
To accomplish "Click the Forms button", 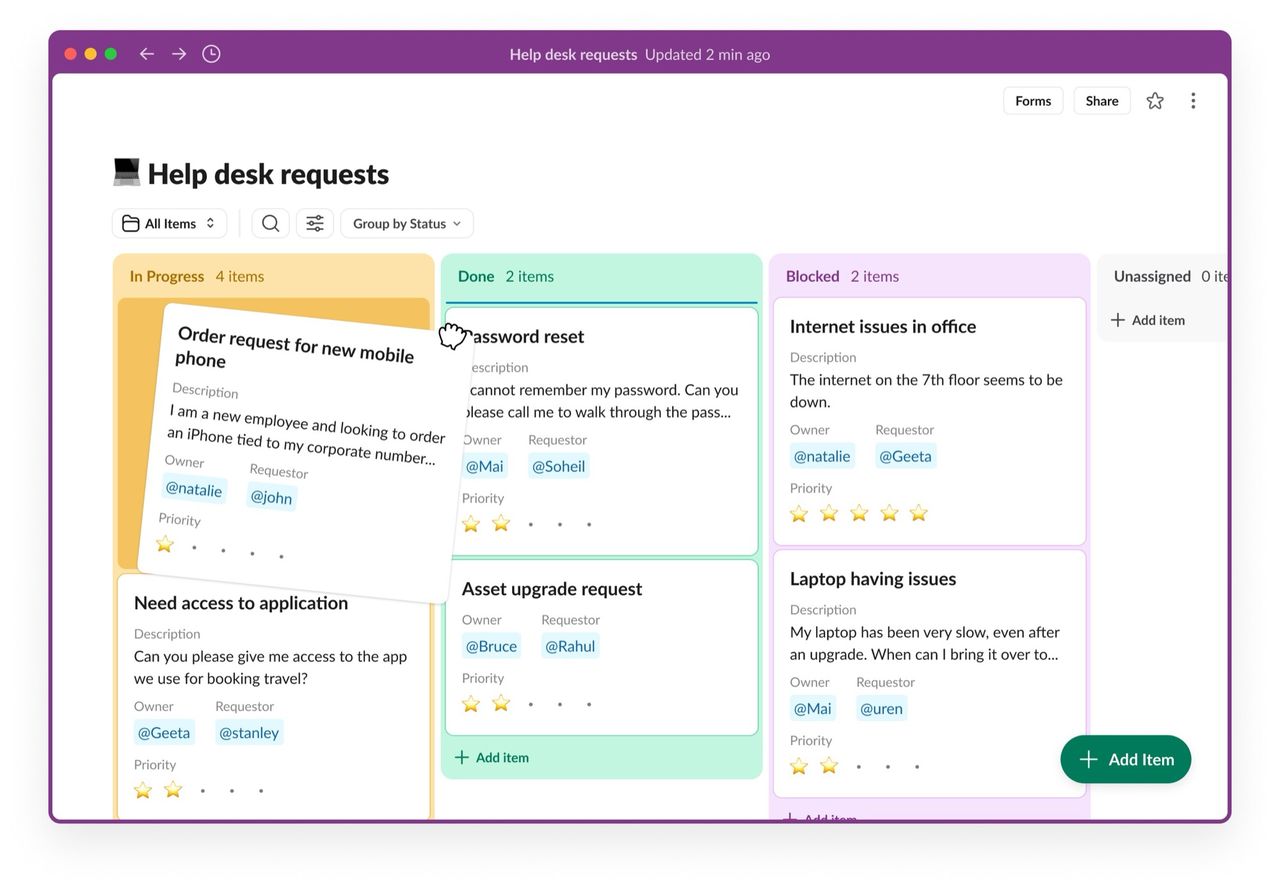I will click(1033, 101).
